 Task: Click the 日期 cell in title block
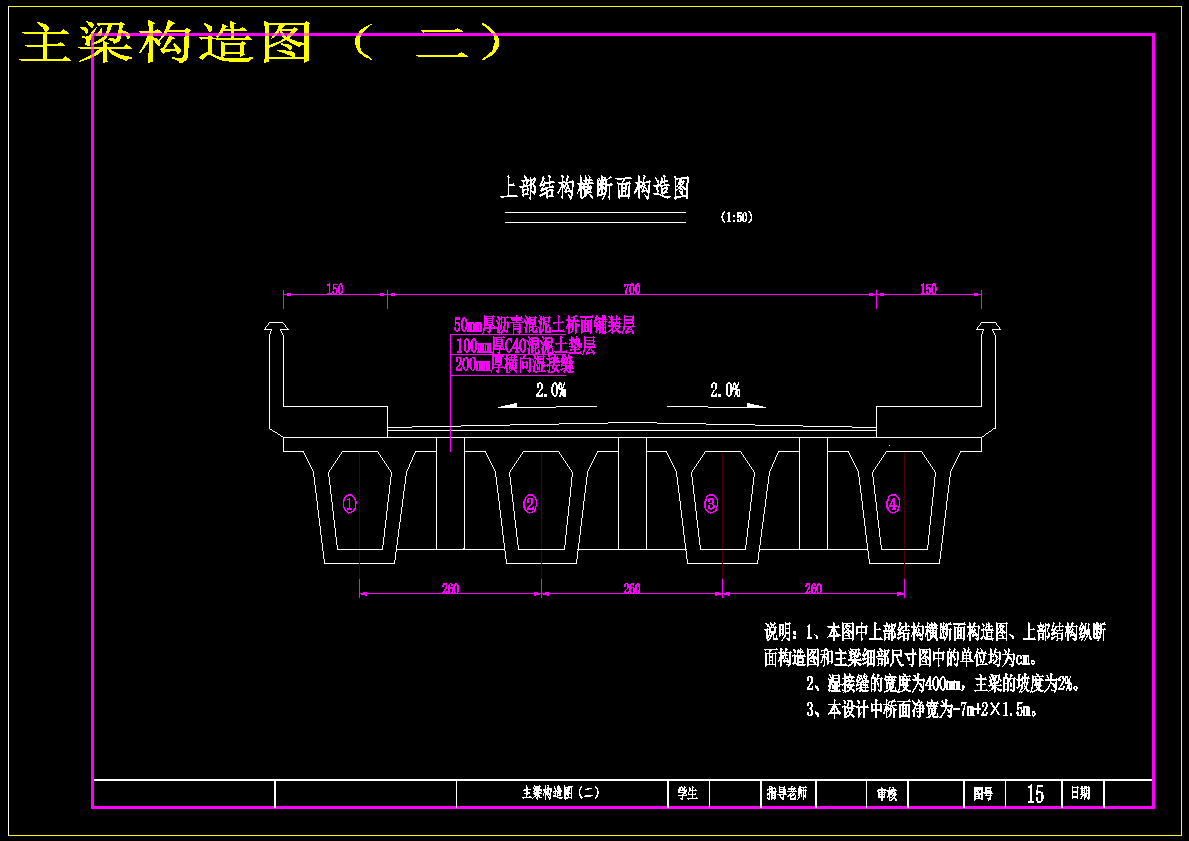[1081, 793]
